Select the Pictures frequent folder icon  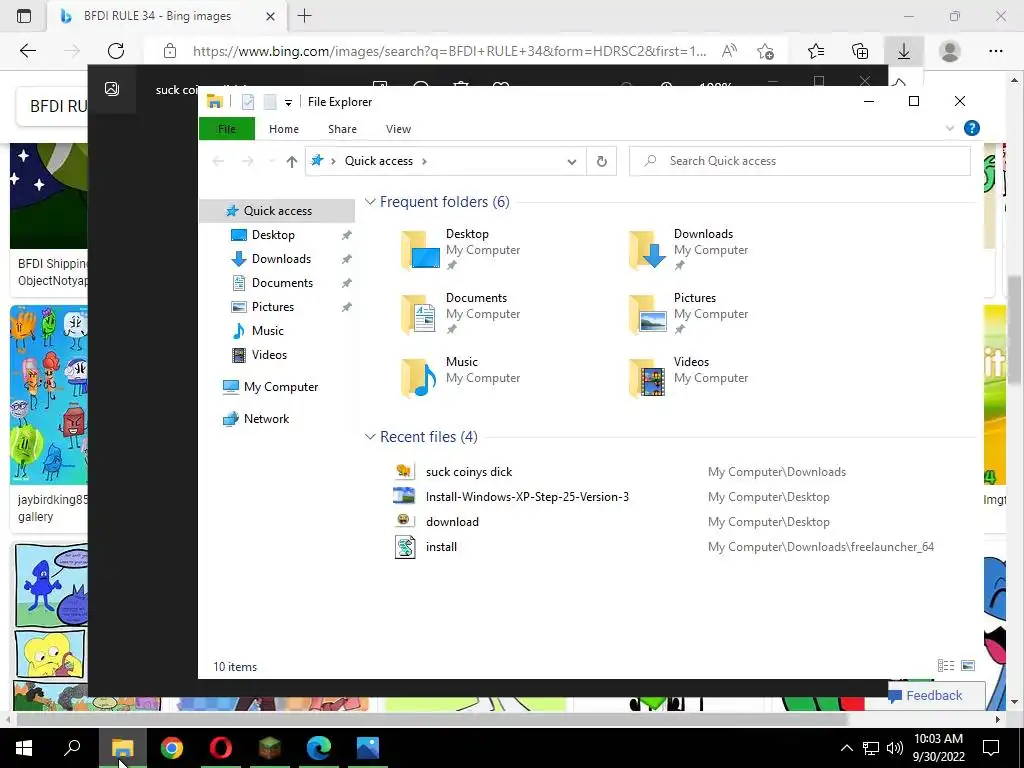[x=648, y=314]
